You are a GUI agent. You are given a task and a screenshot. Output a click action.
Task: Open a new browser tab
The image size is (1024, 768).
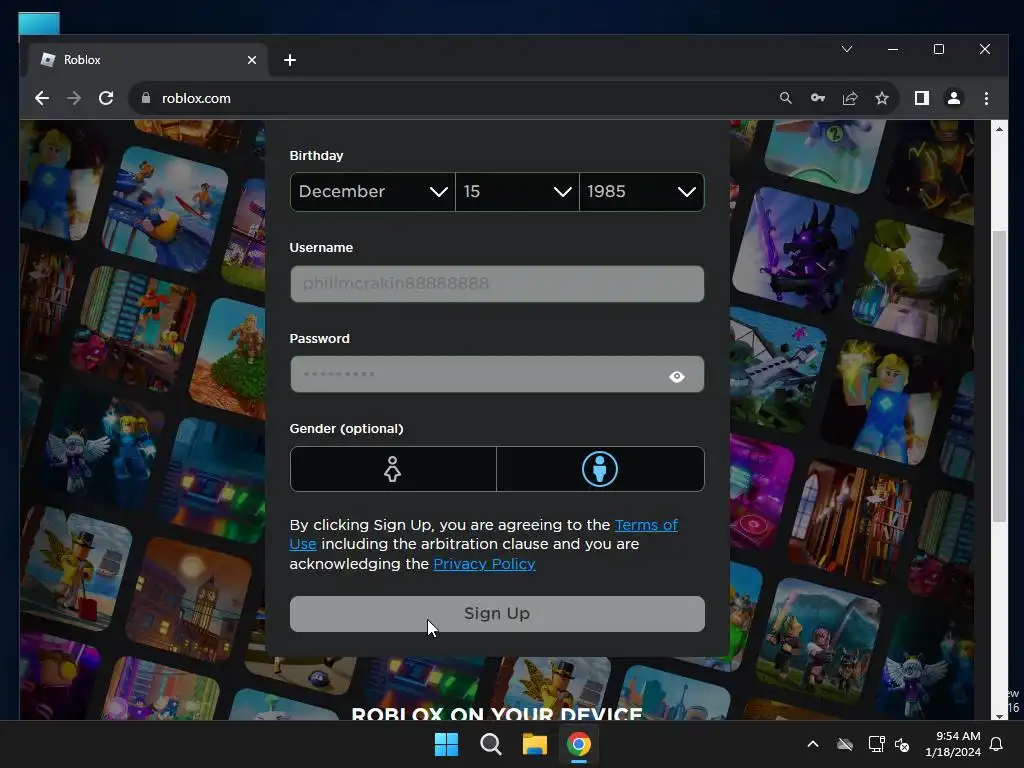pos(290,60)
